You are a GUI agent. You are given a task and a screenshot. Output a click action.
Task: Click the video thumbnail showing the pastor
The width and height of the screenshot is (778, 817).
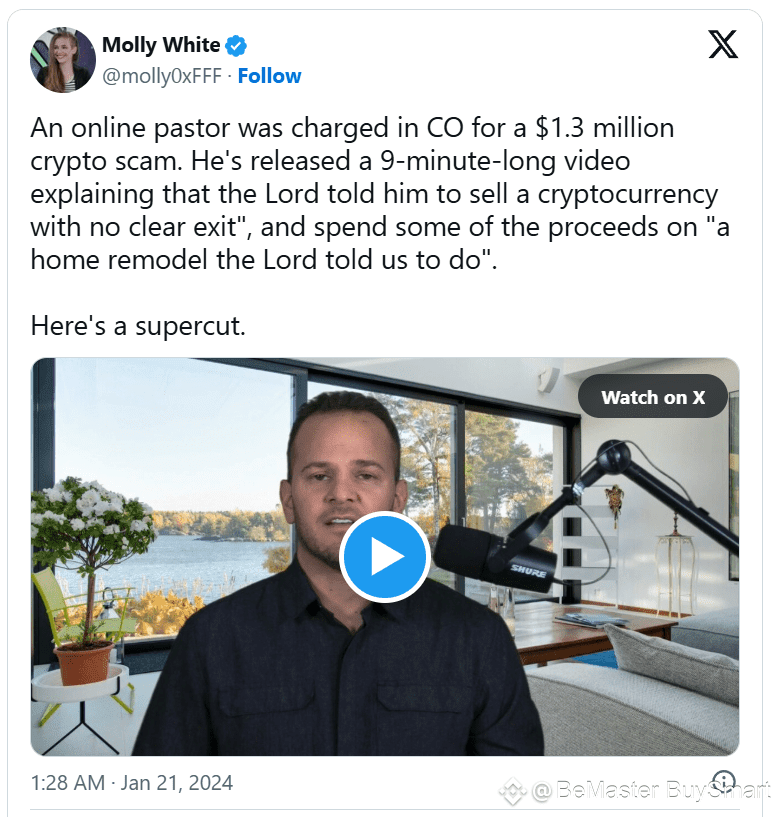coord(385,556)
